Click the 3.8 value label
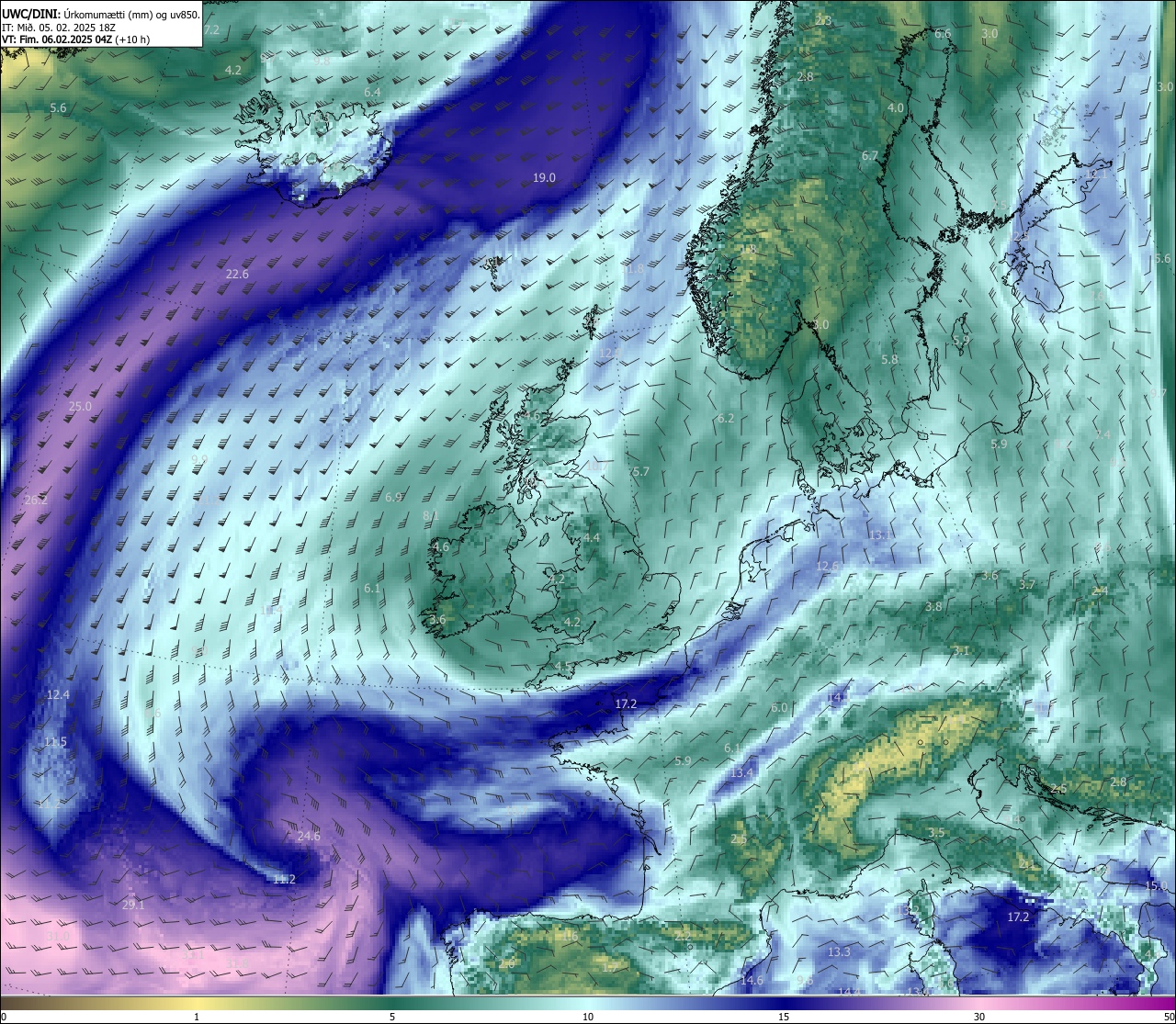This screenshot has width=1176, height=1024. pyautogui.click(x=933, y=606)
